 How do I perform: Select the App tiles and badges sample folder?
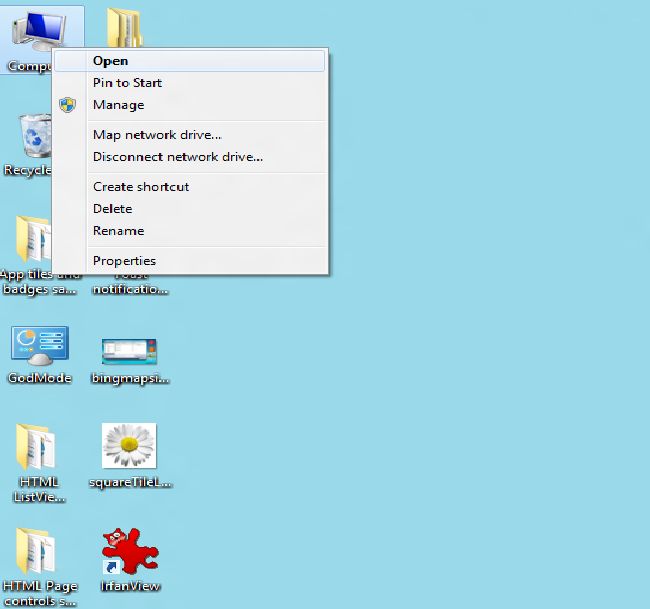[x=34, y=240]
